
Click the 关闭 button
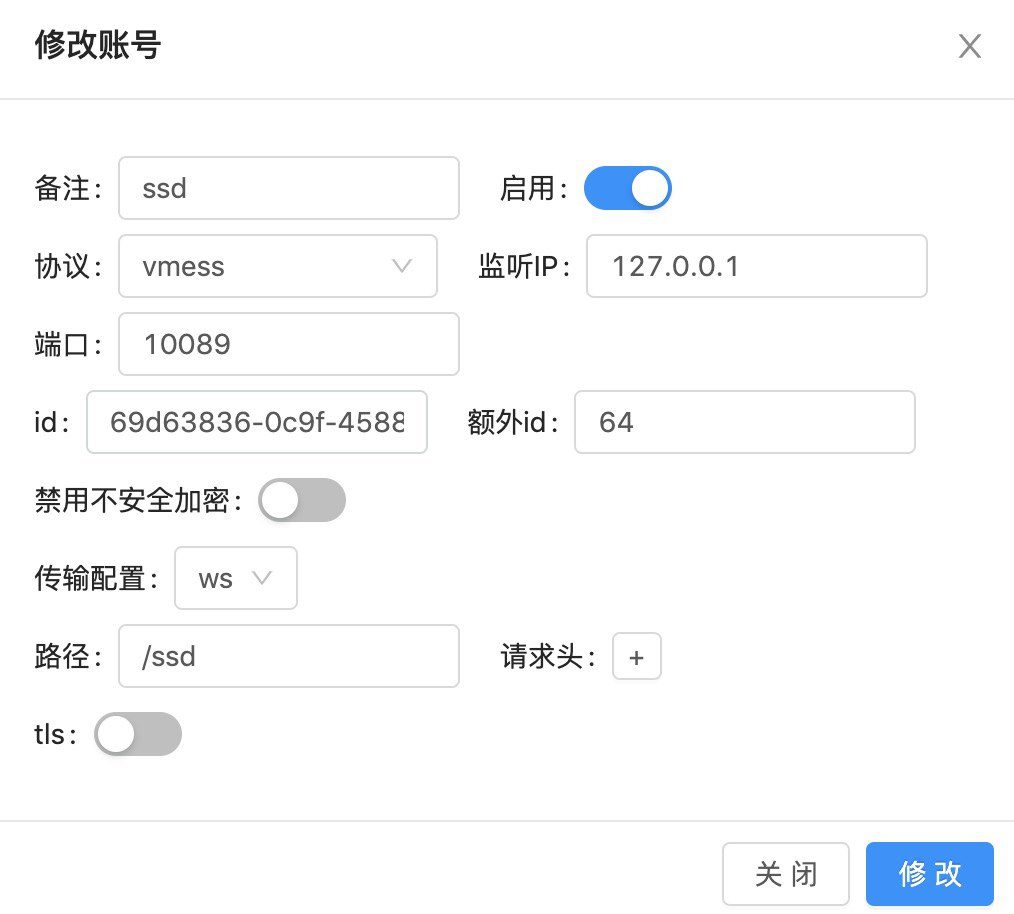pyautogui.click(x=785, y=874)
